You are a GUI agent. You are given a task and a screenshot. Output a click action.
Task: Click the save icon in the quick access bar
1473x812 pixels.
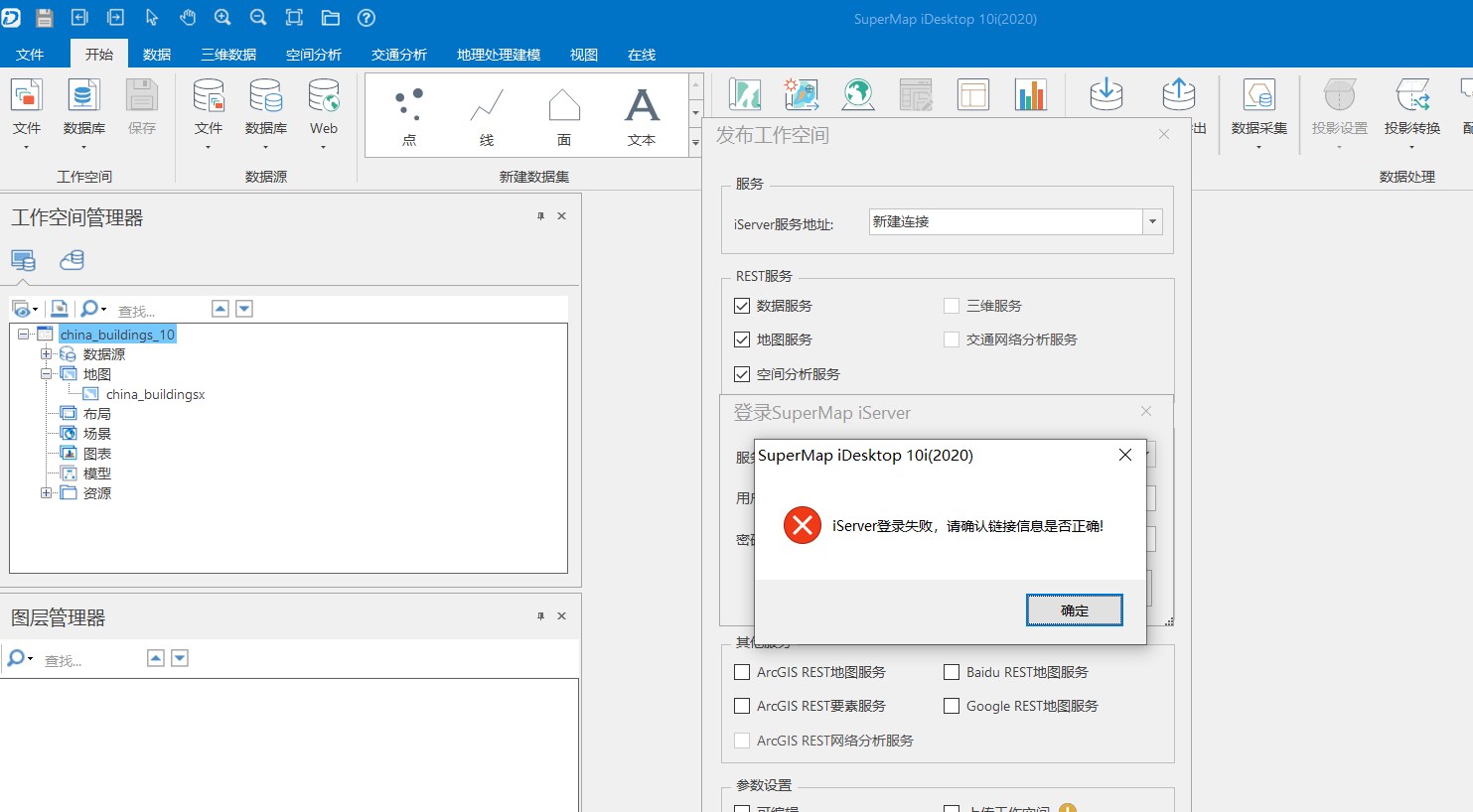click(x=44, y=18)
